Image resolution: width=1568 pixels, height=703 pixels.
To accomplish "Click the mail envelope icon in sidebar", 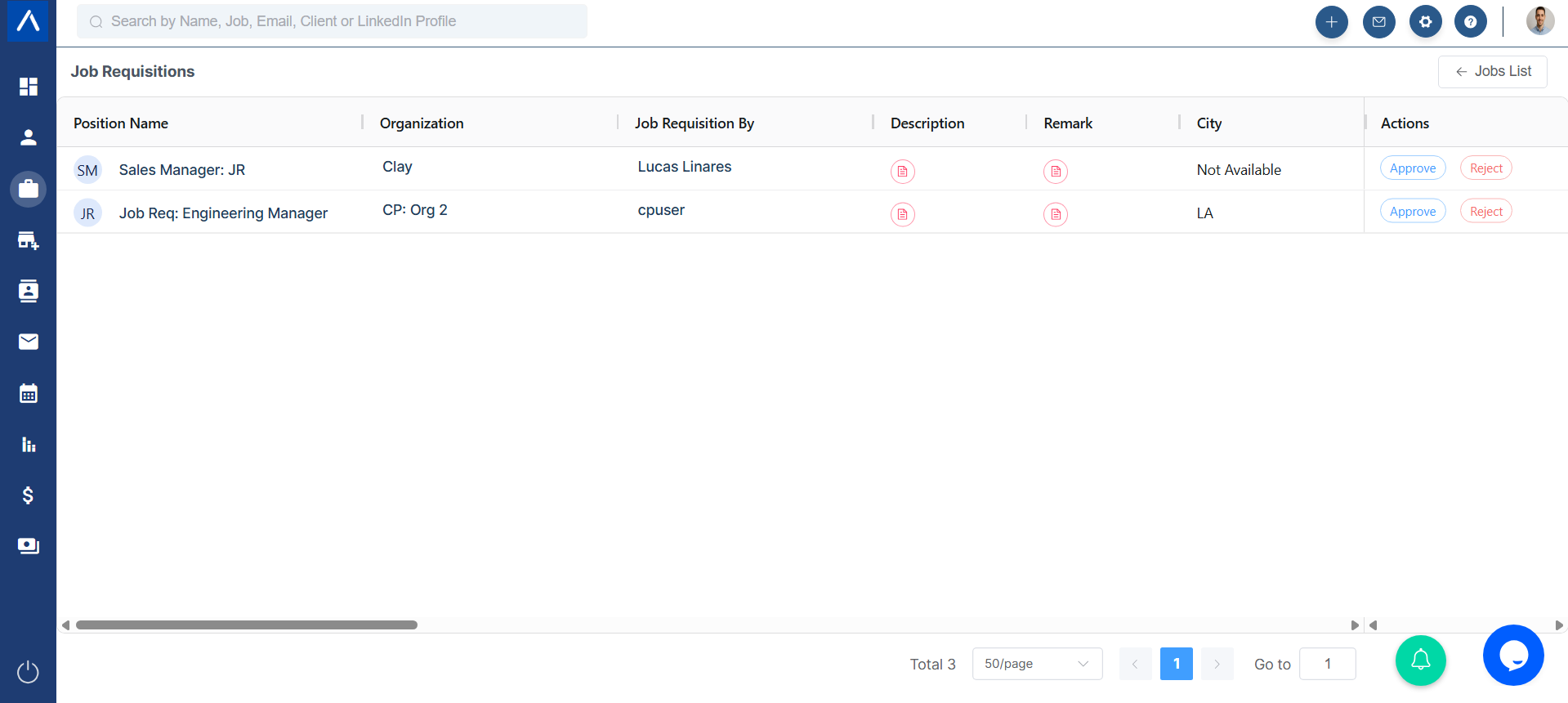I will click(x=29, y=342).
